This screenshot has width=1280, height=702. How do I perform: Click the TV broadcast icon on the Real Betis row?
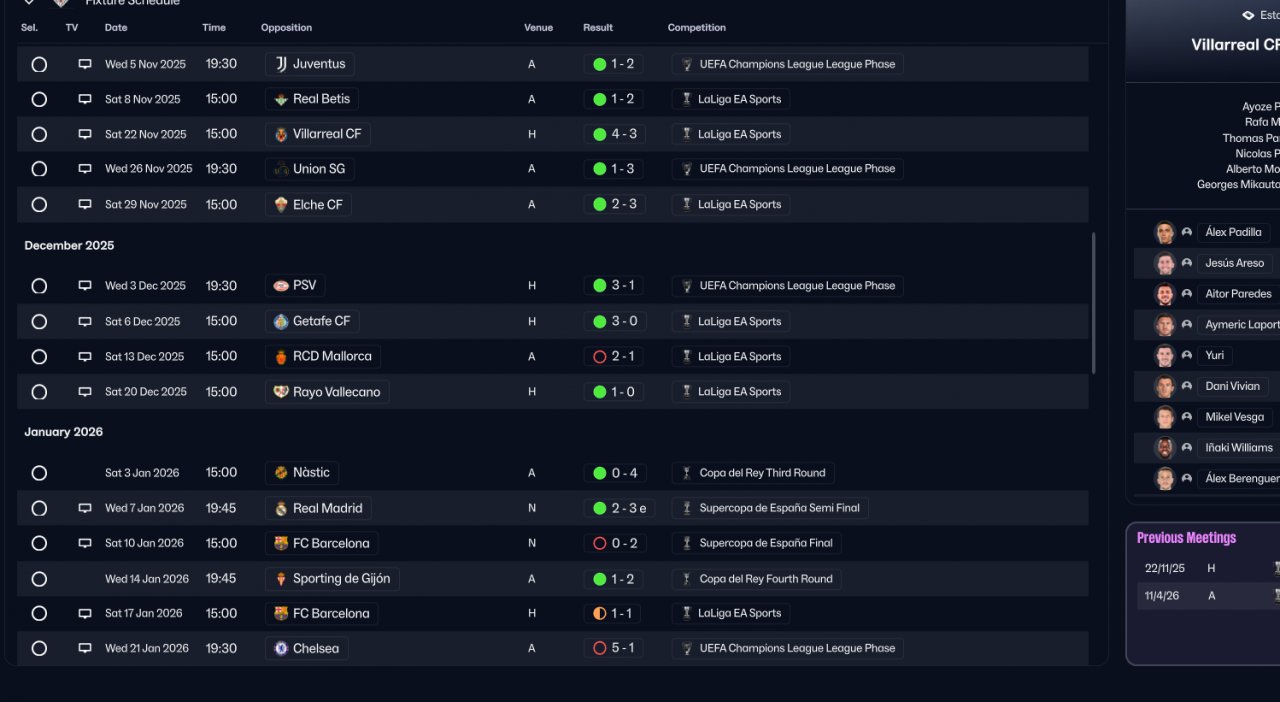[x=85, y=99]
